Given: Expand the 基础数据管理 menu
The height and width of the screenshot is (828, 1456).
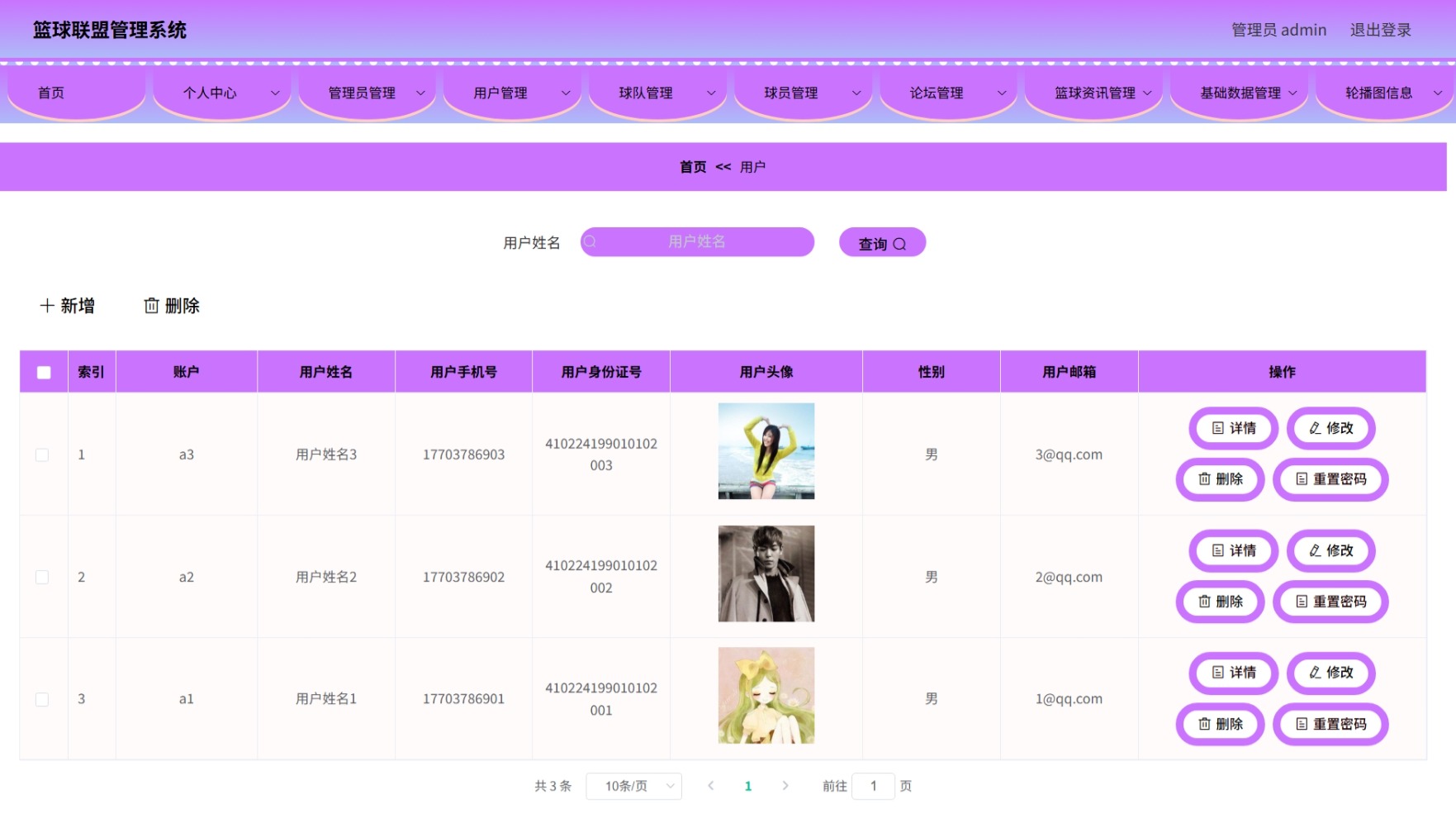Looking at the screenshot, I should [x=1239, y=93].
